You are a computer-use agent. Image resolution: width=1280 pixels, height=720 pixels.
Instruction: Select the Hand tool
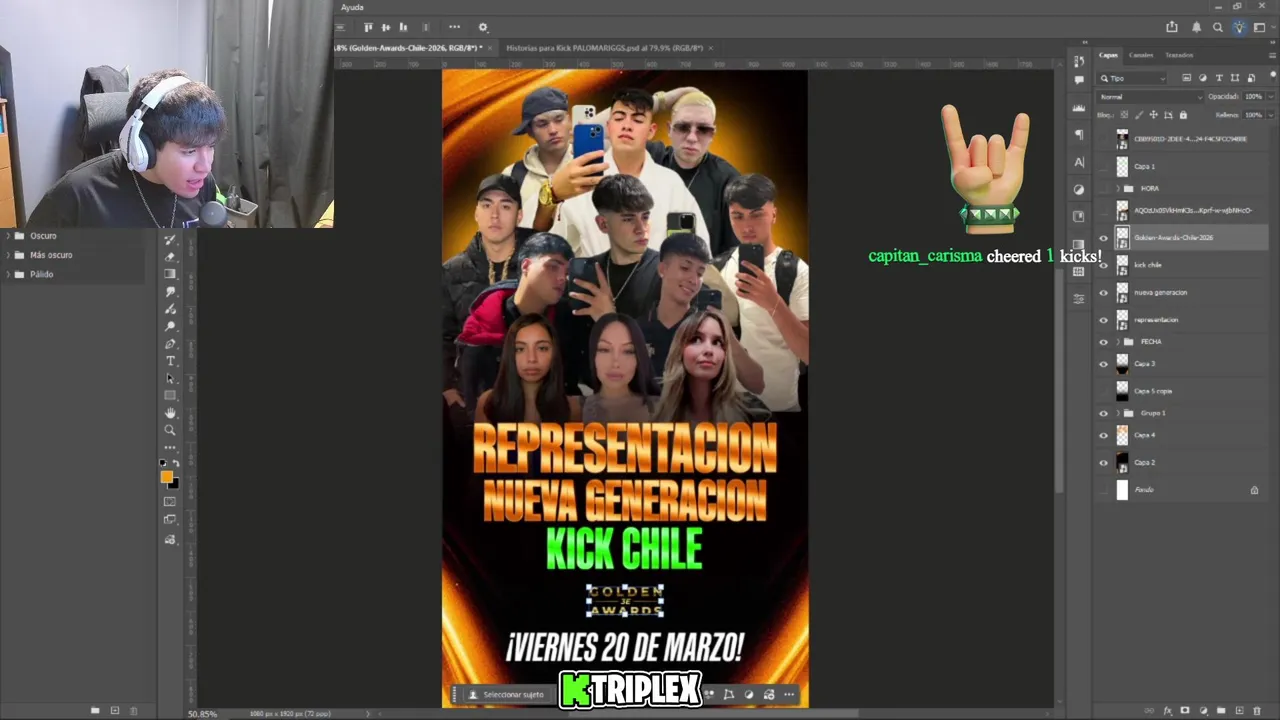point(170,412)
